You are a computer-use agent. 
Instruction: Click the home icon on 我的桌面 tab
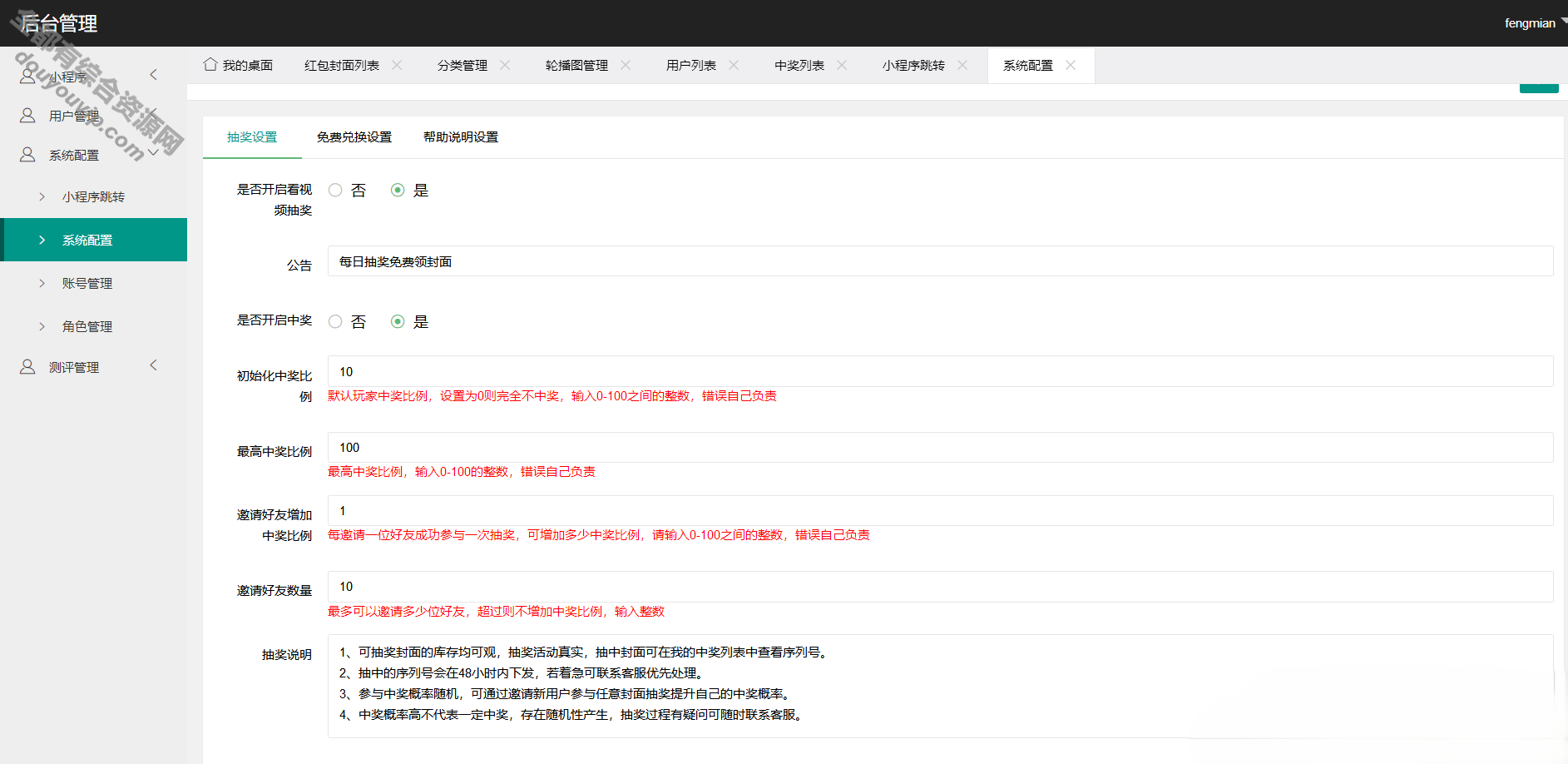tap(210, 64)
